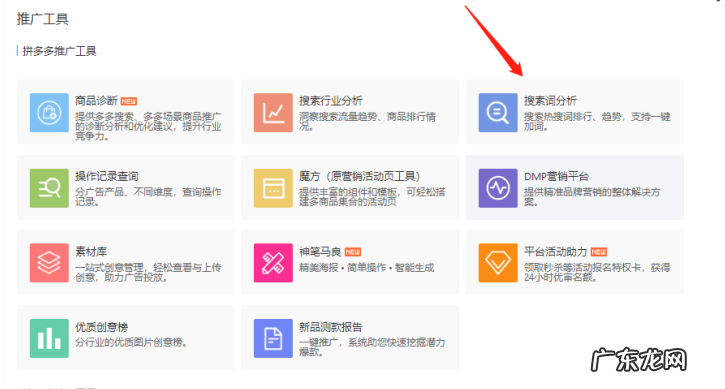
Task: Click description 精美海报·简单操作·智能生成
Action: click(367, 267)
